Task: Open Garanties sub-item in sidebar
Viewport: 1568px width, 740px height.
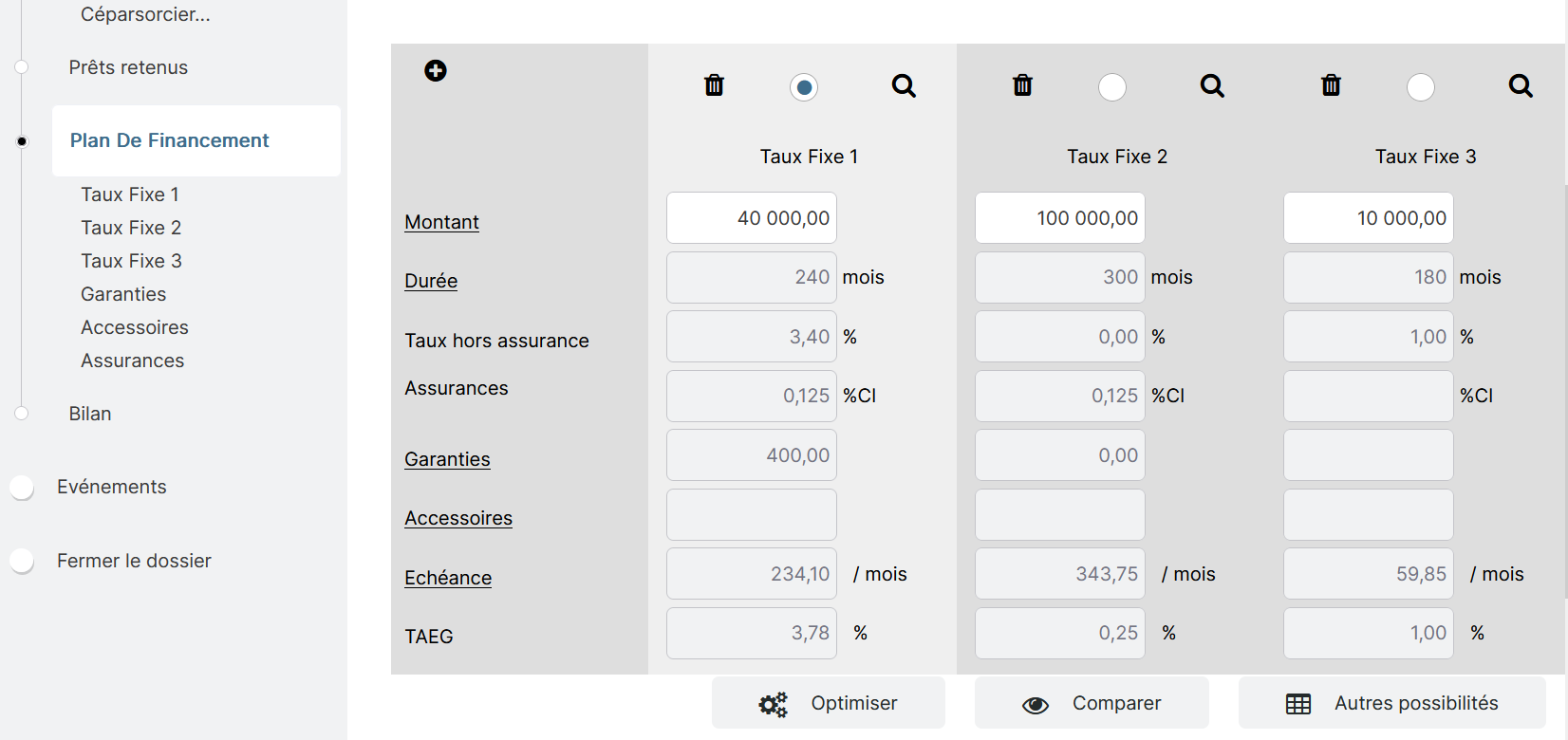Action: tap(123, 294)
